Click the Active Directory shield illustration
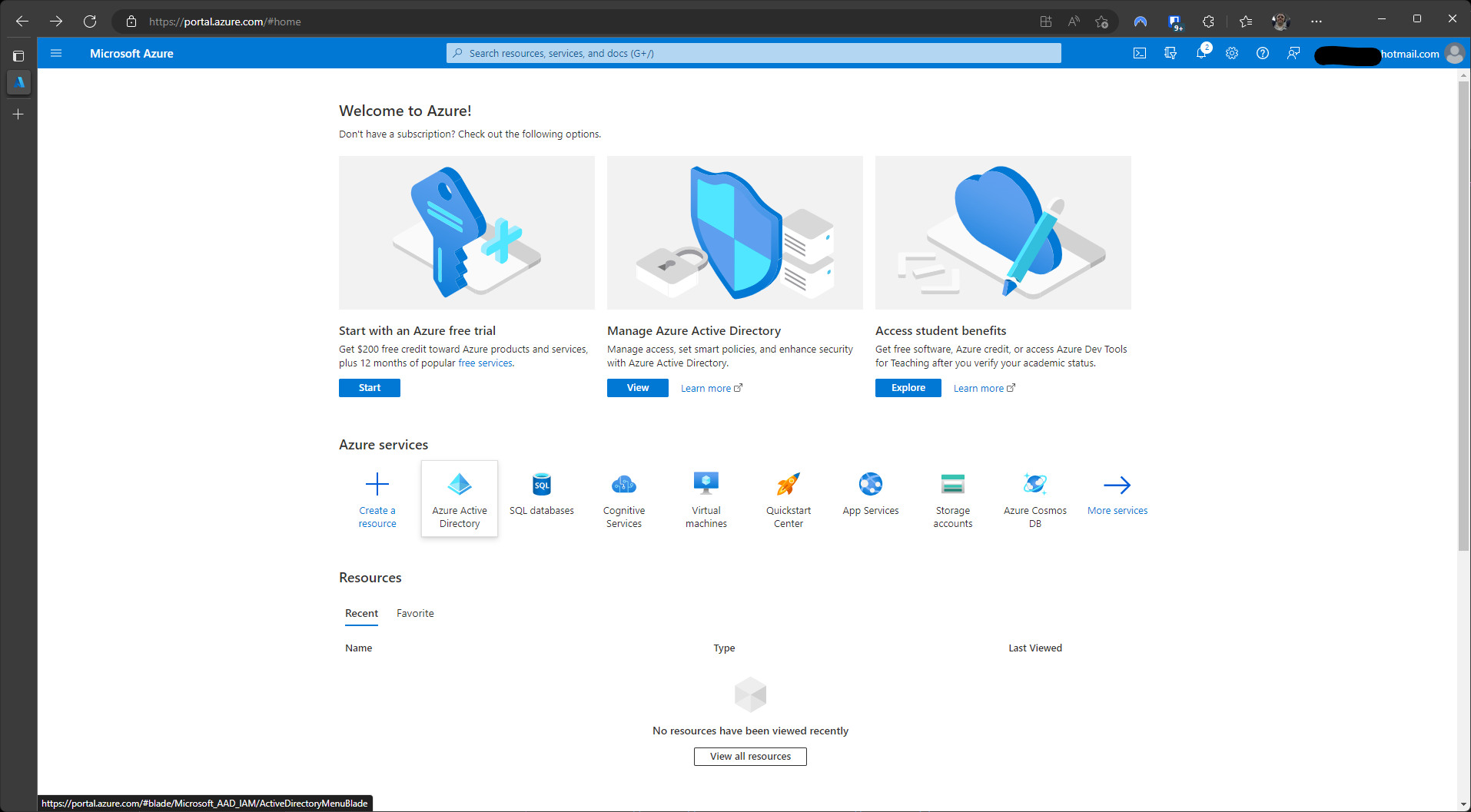This screenshot has height=812, width=1471. [x=735, y=233]
